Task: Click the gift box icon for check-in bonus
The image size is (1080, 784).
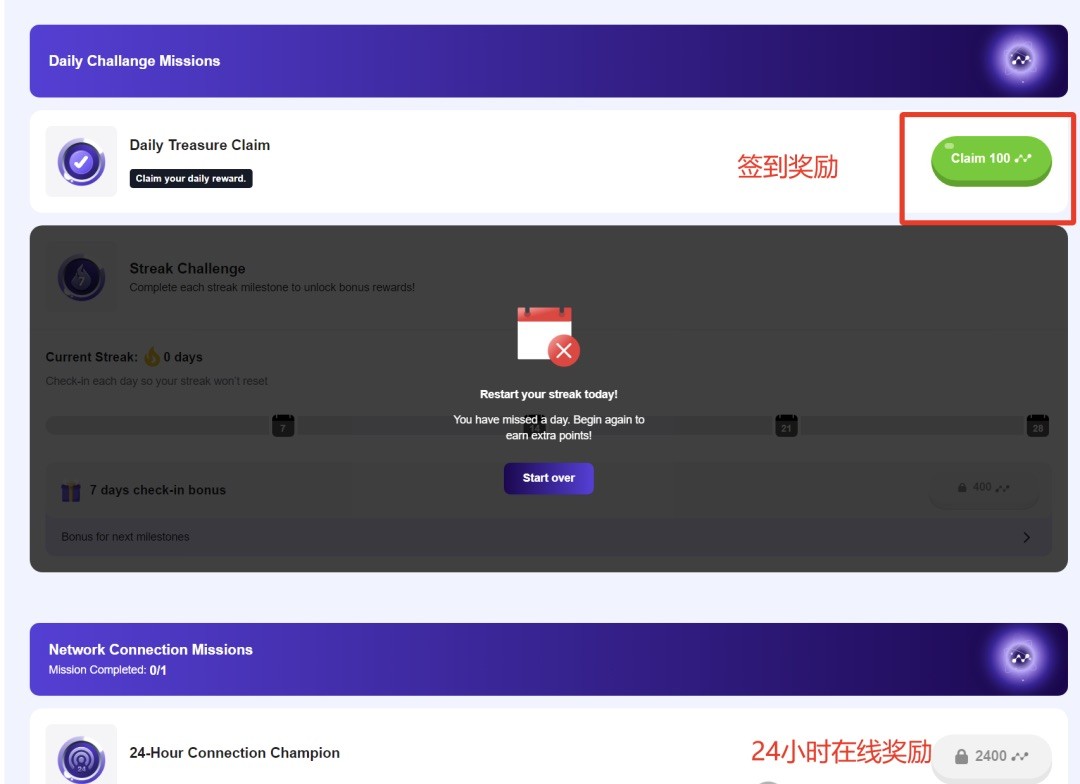Action: click(70, 491)
